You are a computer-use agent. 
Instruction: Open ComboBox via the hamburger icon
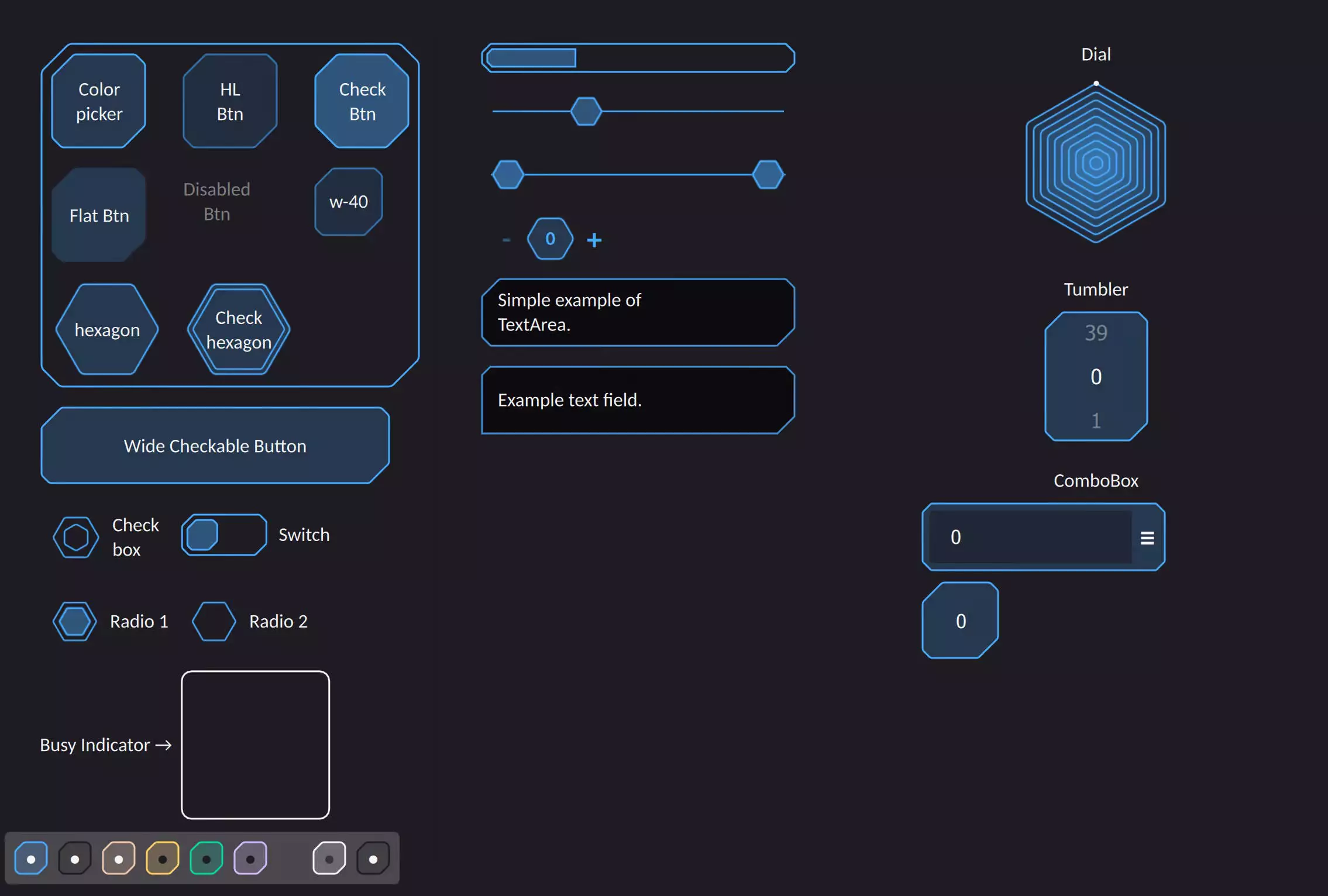coord(1147,537)
